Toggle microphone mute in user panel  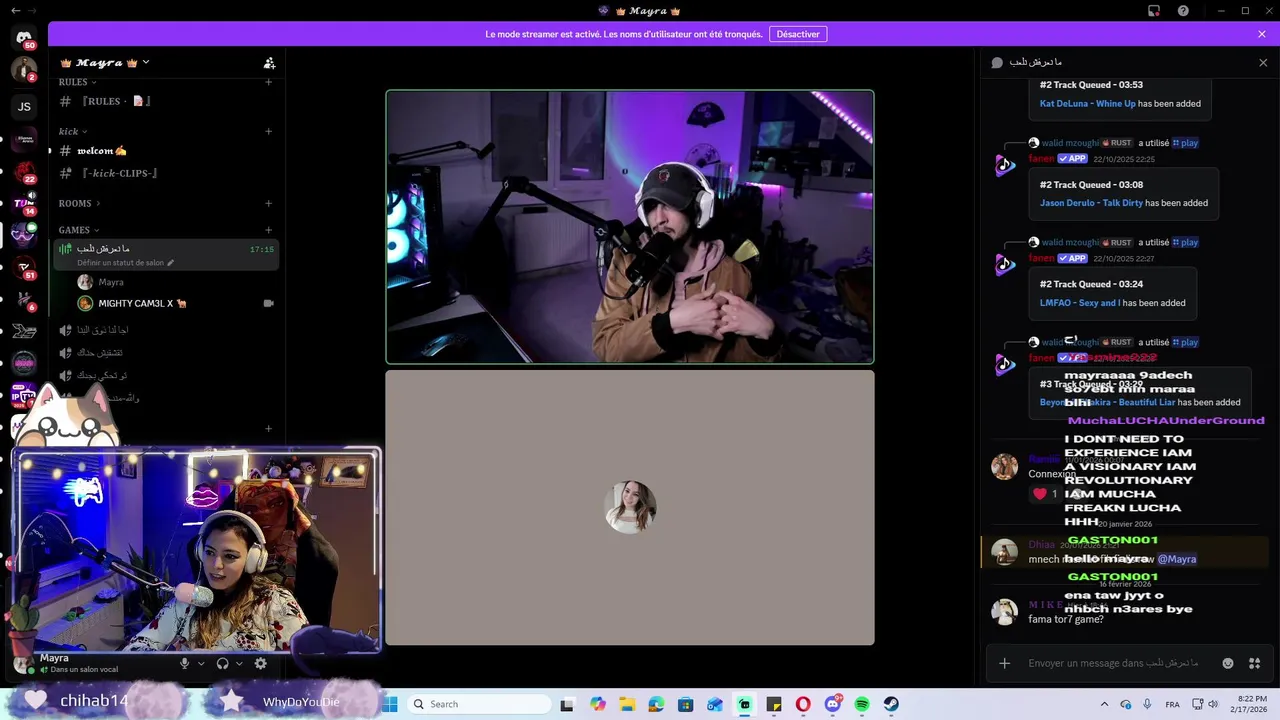(184, 663)
